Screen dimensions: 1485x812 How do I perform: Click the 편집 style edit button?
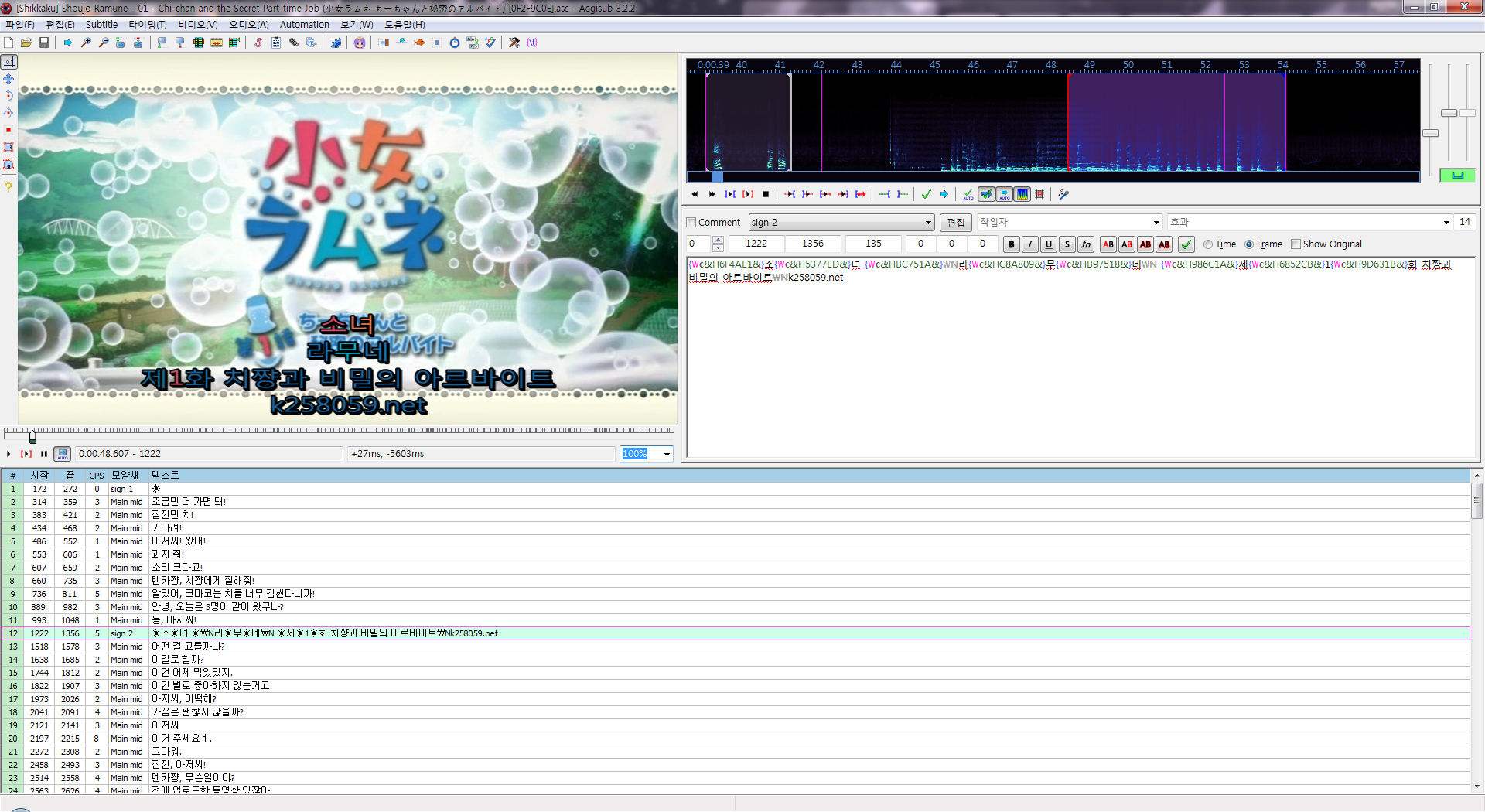point(956,223)
